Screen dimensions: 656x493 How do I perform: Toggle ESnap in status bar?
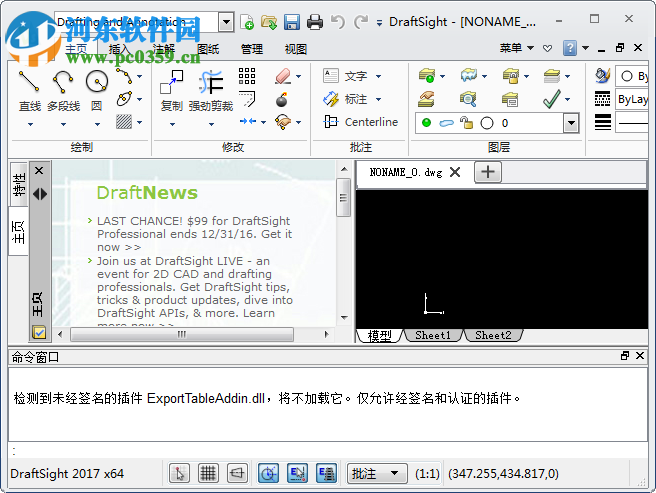coord(297,473)
